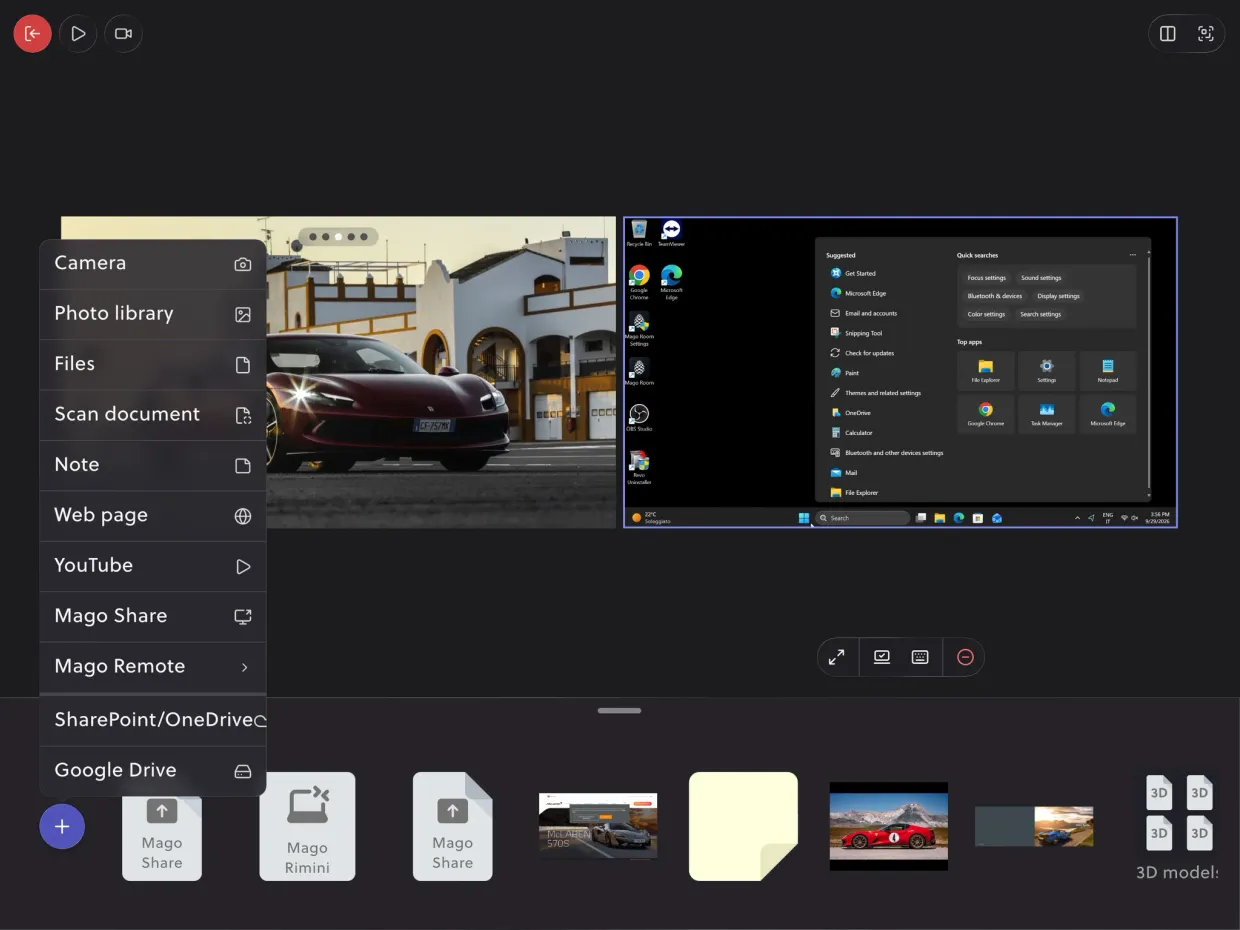Open the on-screen keyboard for the remote
Viewport: 1240px width, 930px height.
point(920,657)
